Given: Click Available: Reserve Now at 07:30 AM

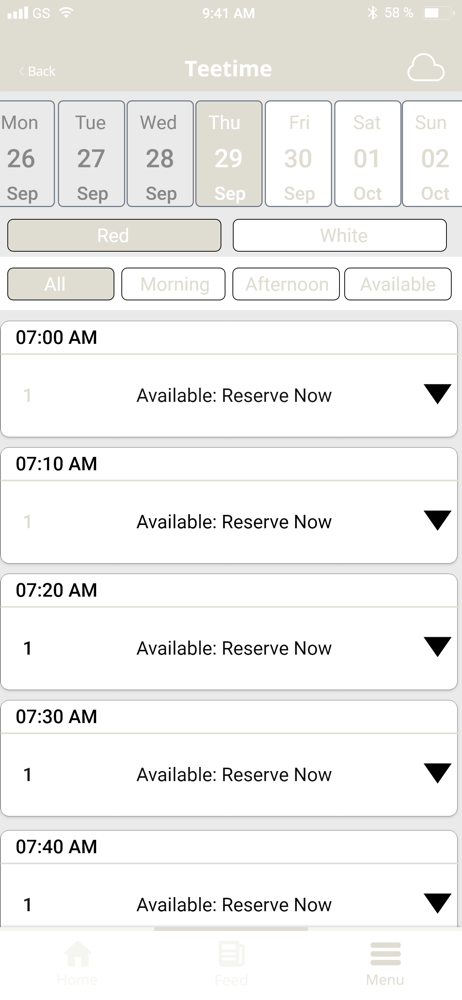Looking at the screenshot, I should [234, 774].
